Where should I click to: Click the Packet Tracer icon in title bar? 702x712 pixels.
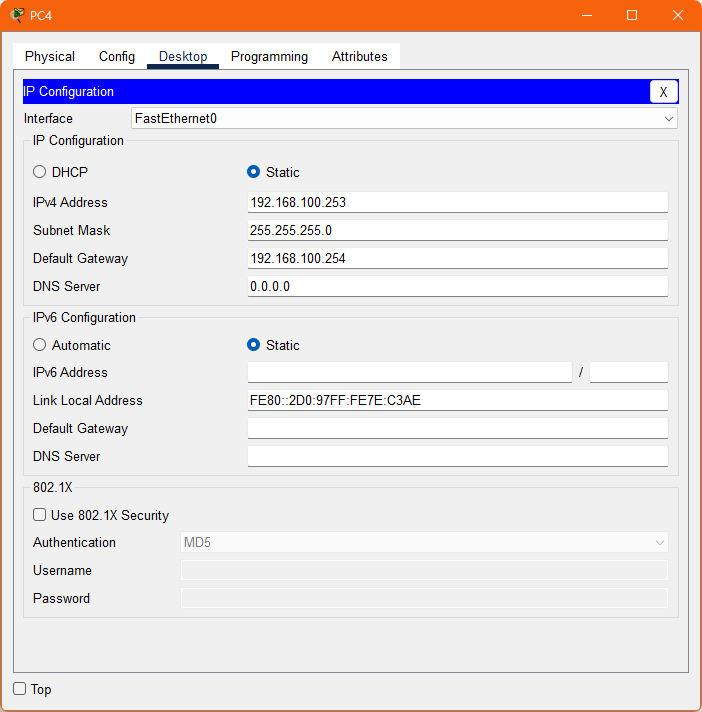[17, 15]
